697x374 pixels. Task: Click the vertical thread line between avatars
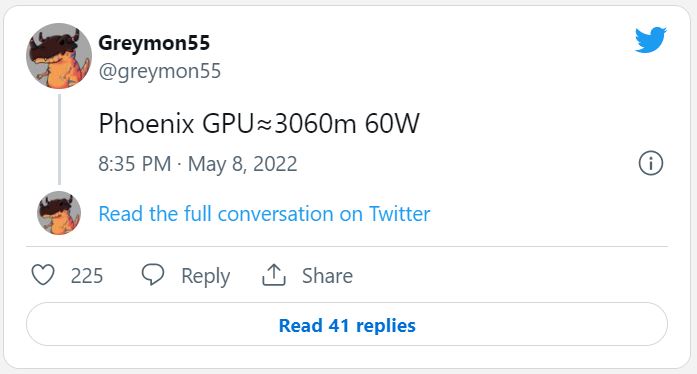click(x=59, y=139)
